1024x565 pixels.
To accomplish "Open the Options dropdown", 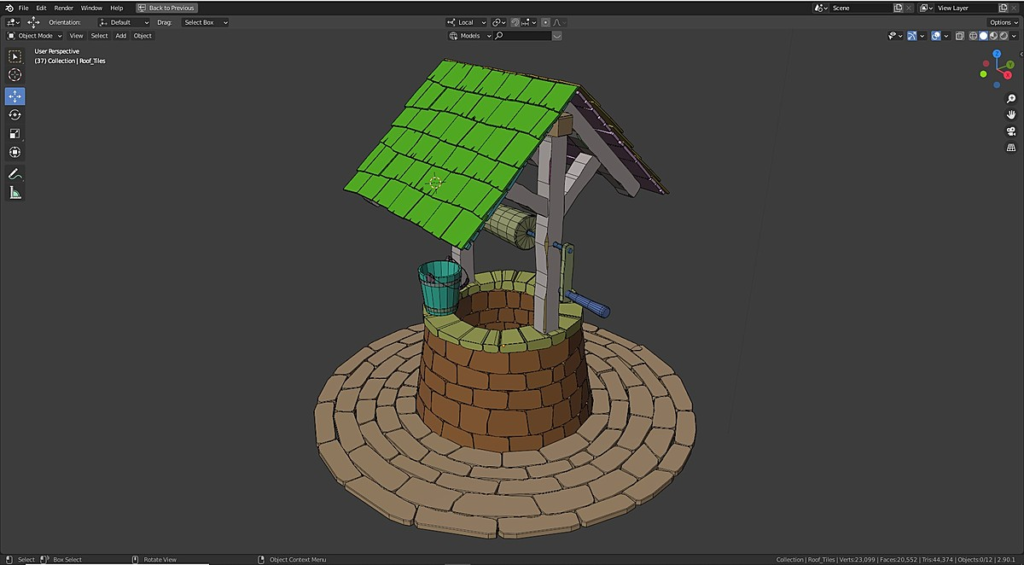I will [1003, 22].
